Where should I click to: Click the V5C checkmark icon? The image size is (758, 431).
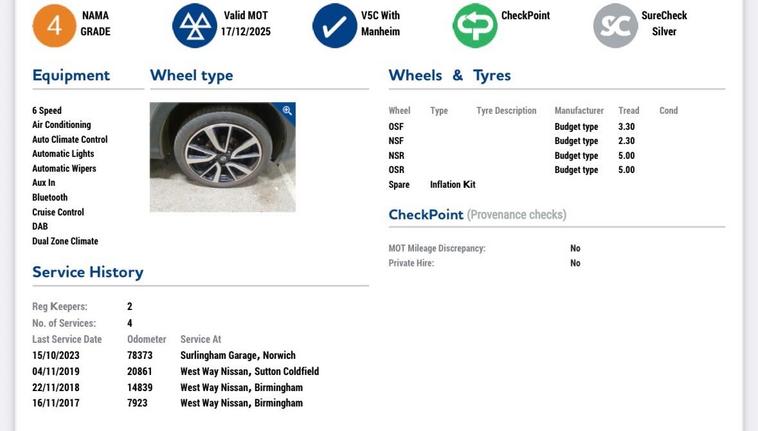pyautogui.click(x=334, y=25)
